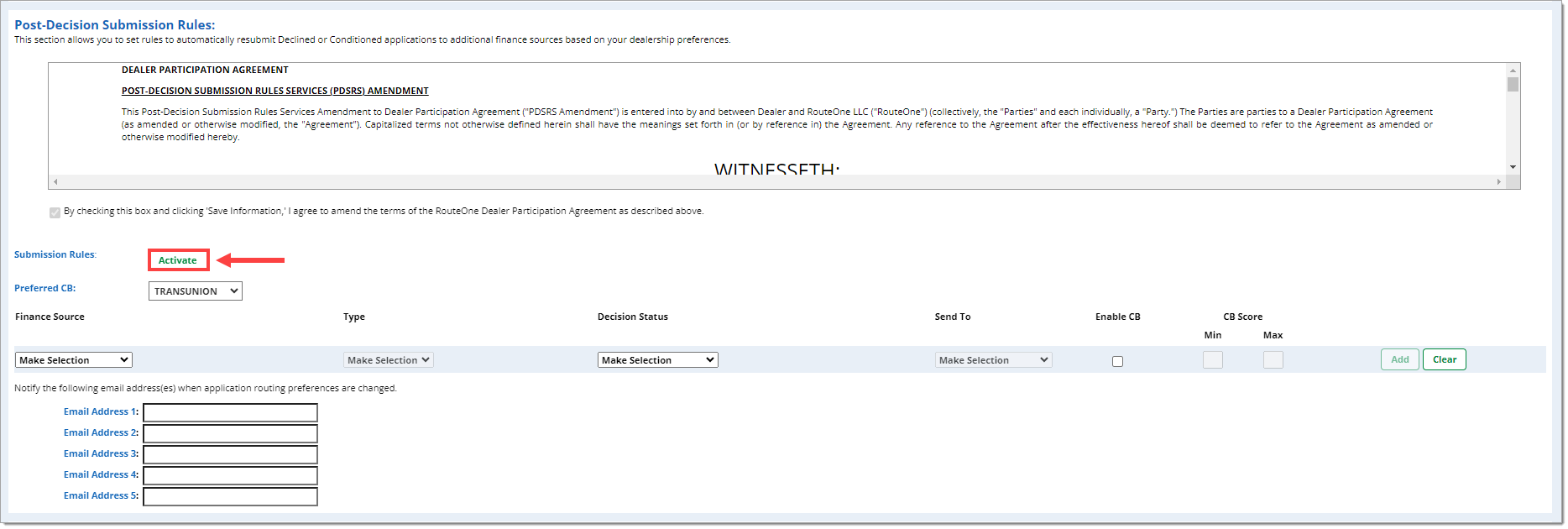Click the CB Score column header
The width and height of the screenshot is (1568, 529).
1243,317
